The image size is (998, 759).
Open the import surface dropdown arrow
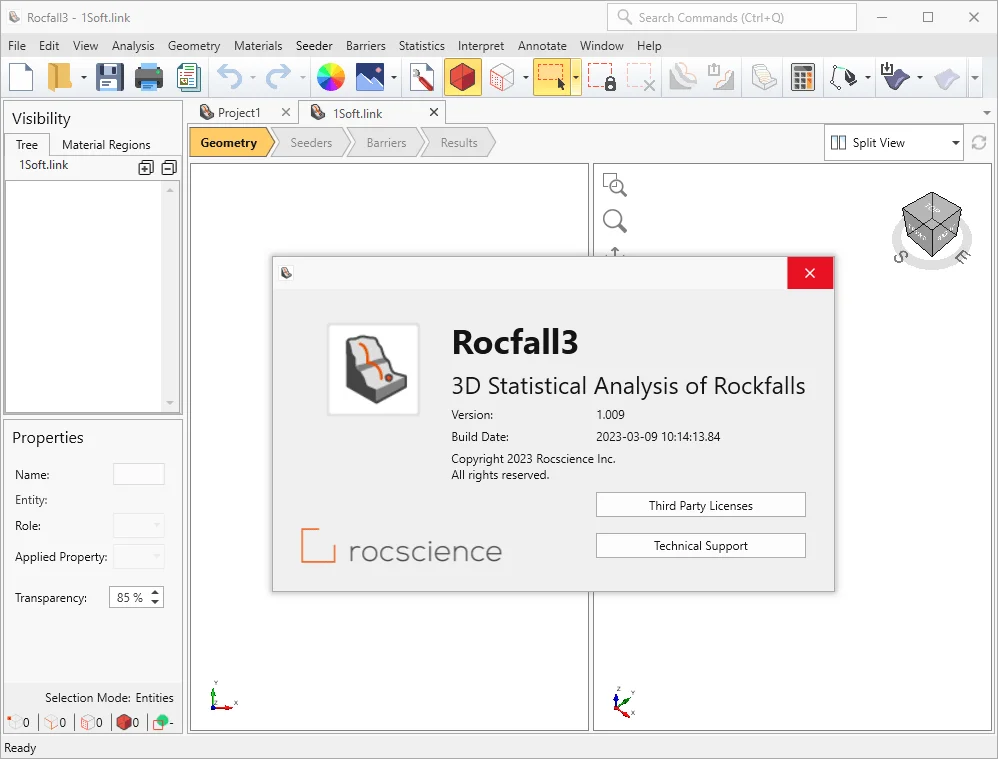pyautogui.click(x=920, y=78)
